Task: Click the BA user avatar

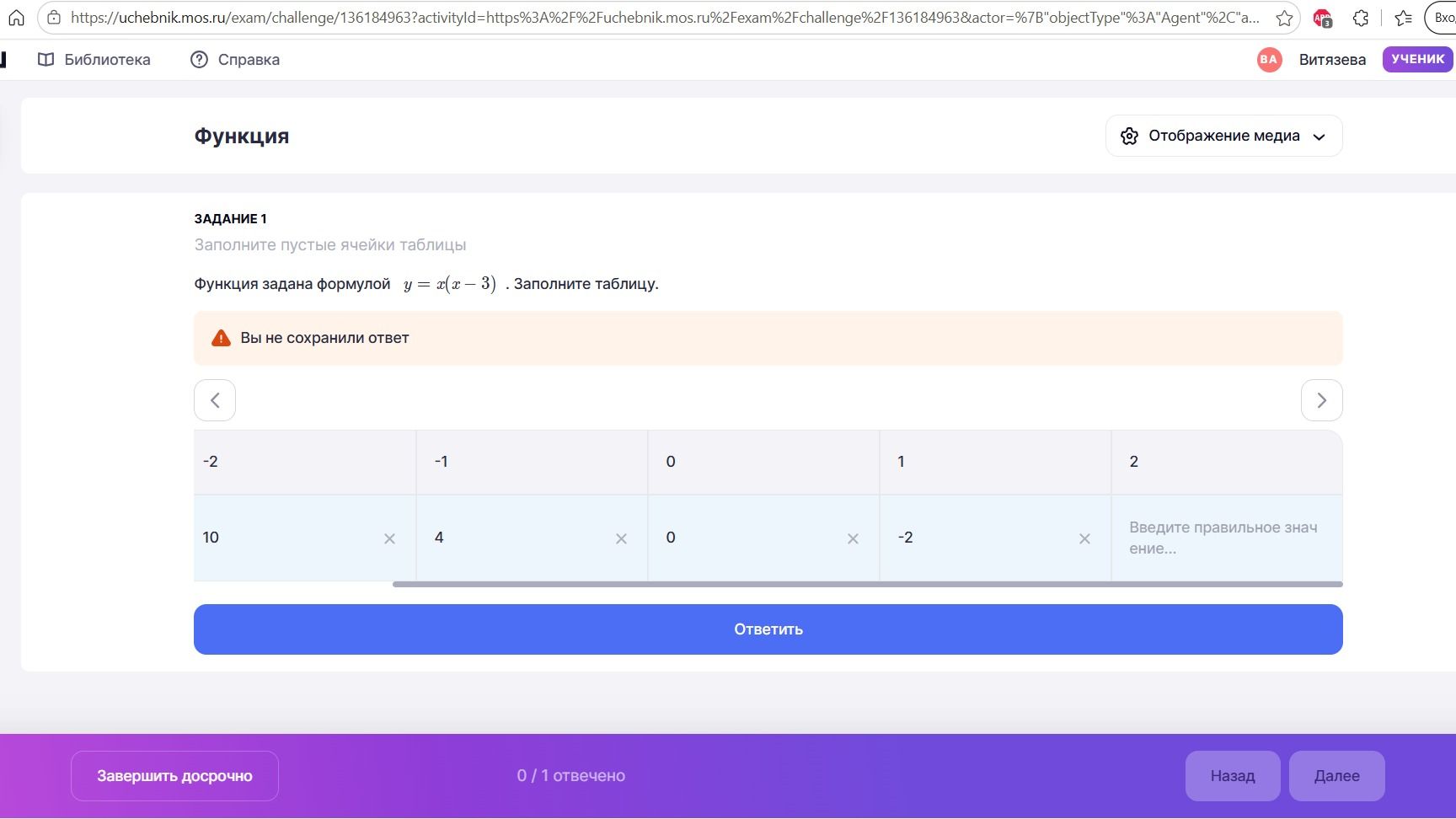Action: click(x=1269, y=59)
